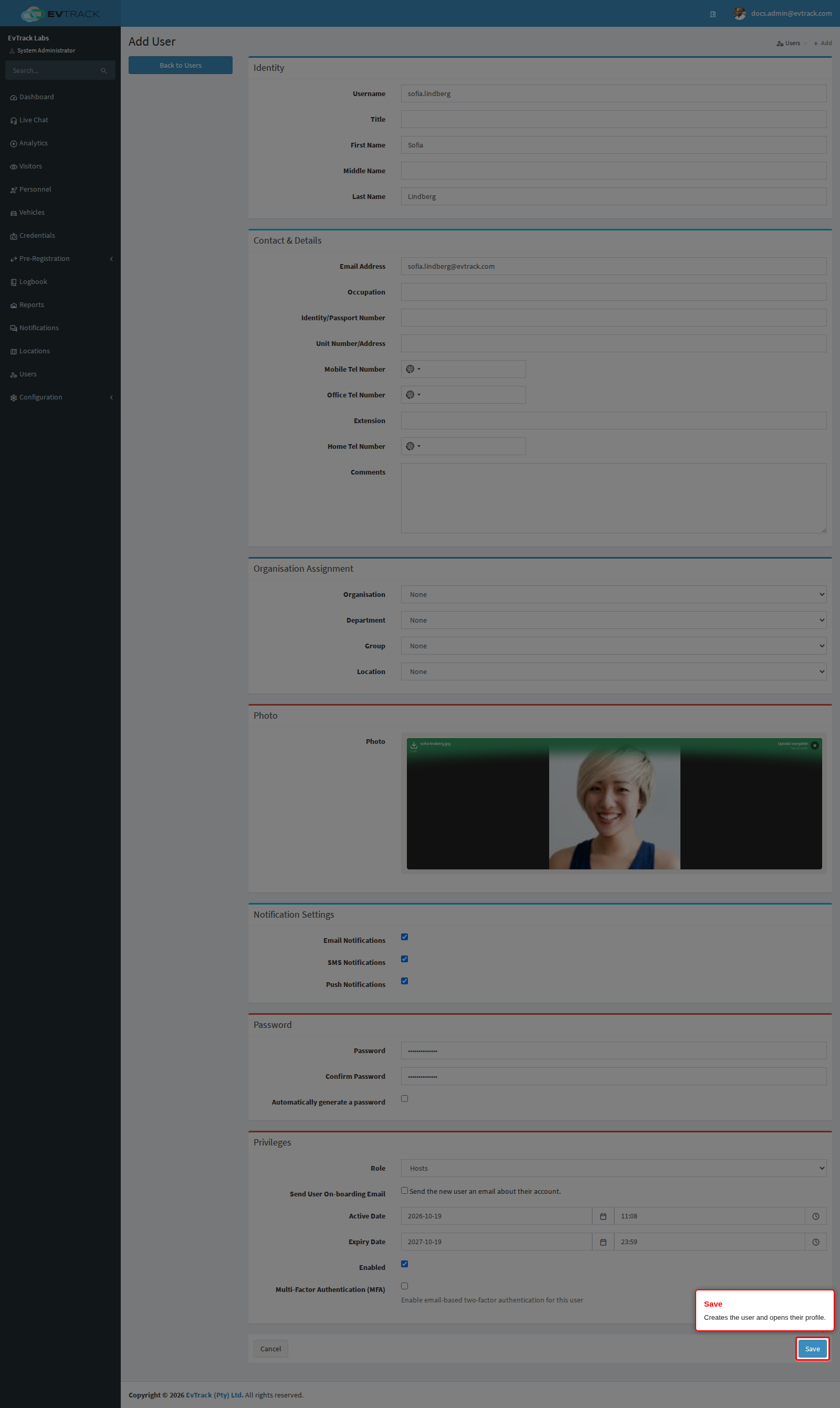This screenshot has width=840, height=1408.
Task: Open the clock picker for Expiry Date time
Action: tap(816, 1242)
